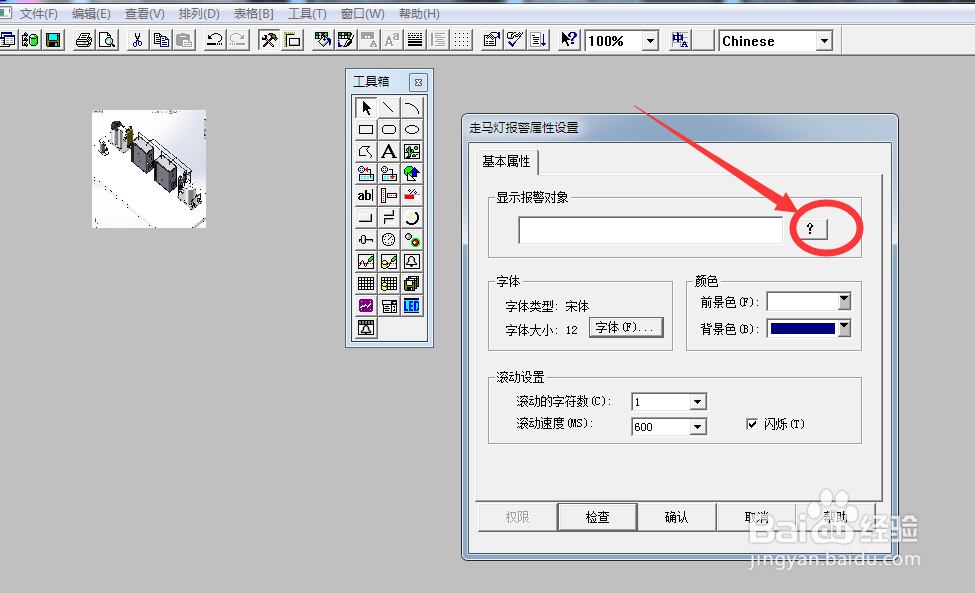Screen dimensions: 975x593
Task: Click the context help arrow question icon
Action: coord(569,40)
